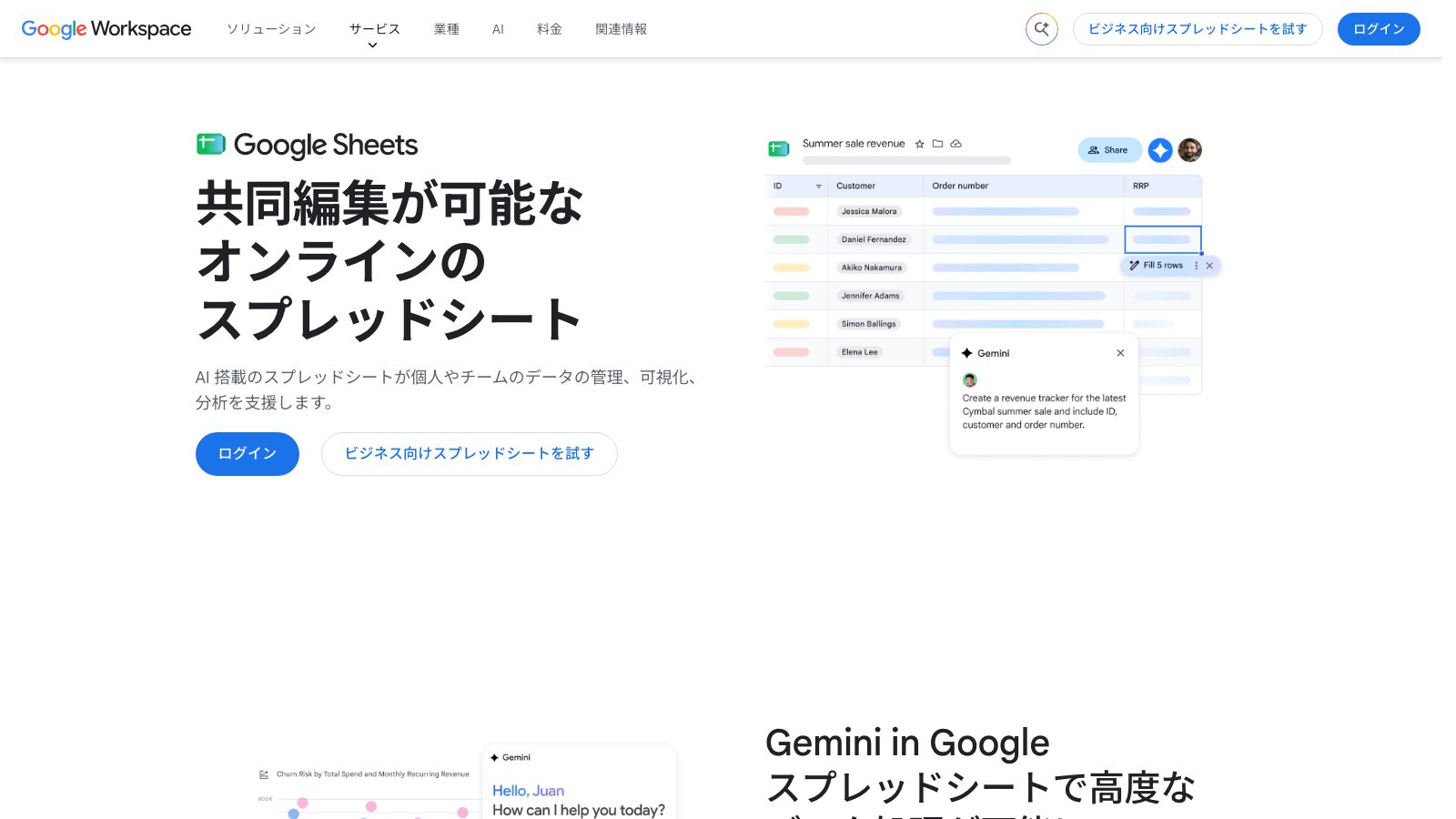
Task: Click the cloud saved status icon
Action: (x=956, y=144)
